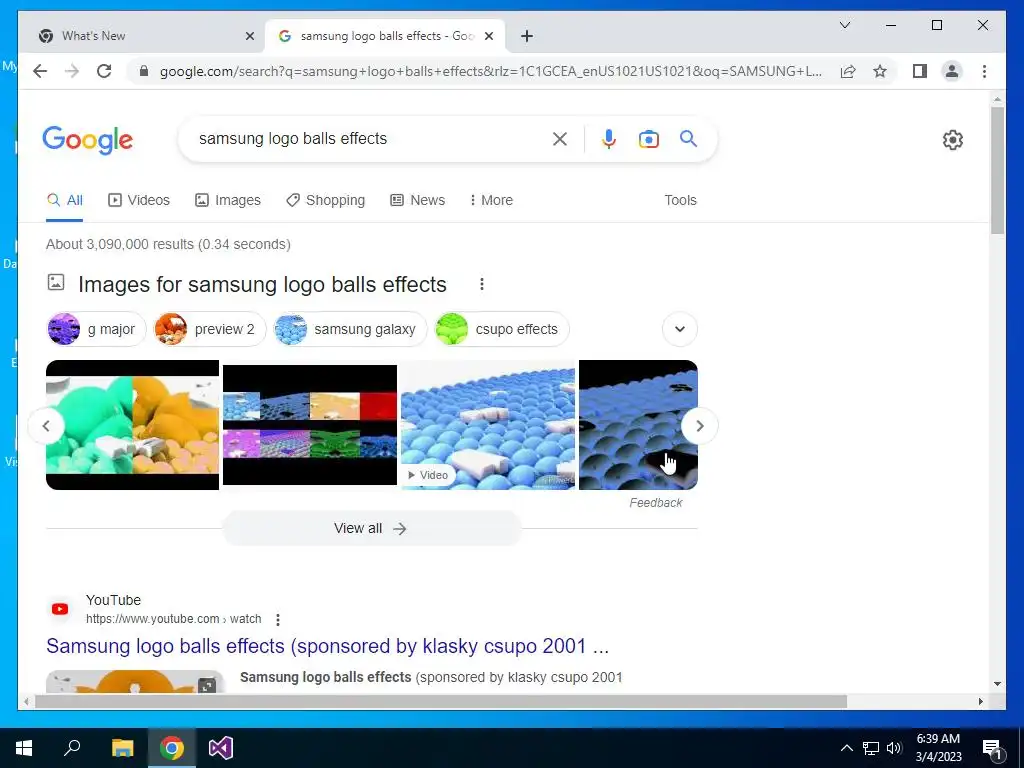View site information lock icon
Image resolution: width=1024 pixels, height=768 pixels.
point(144,71)
